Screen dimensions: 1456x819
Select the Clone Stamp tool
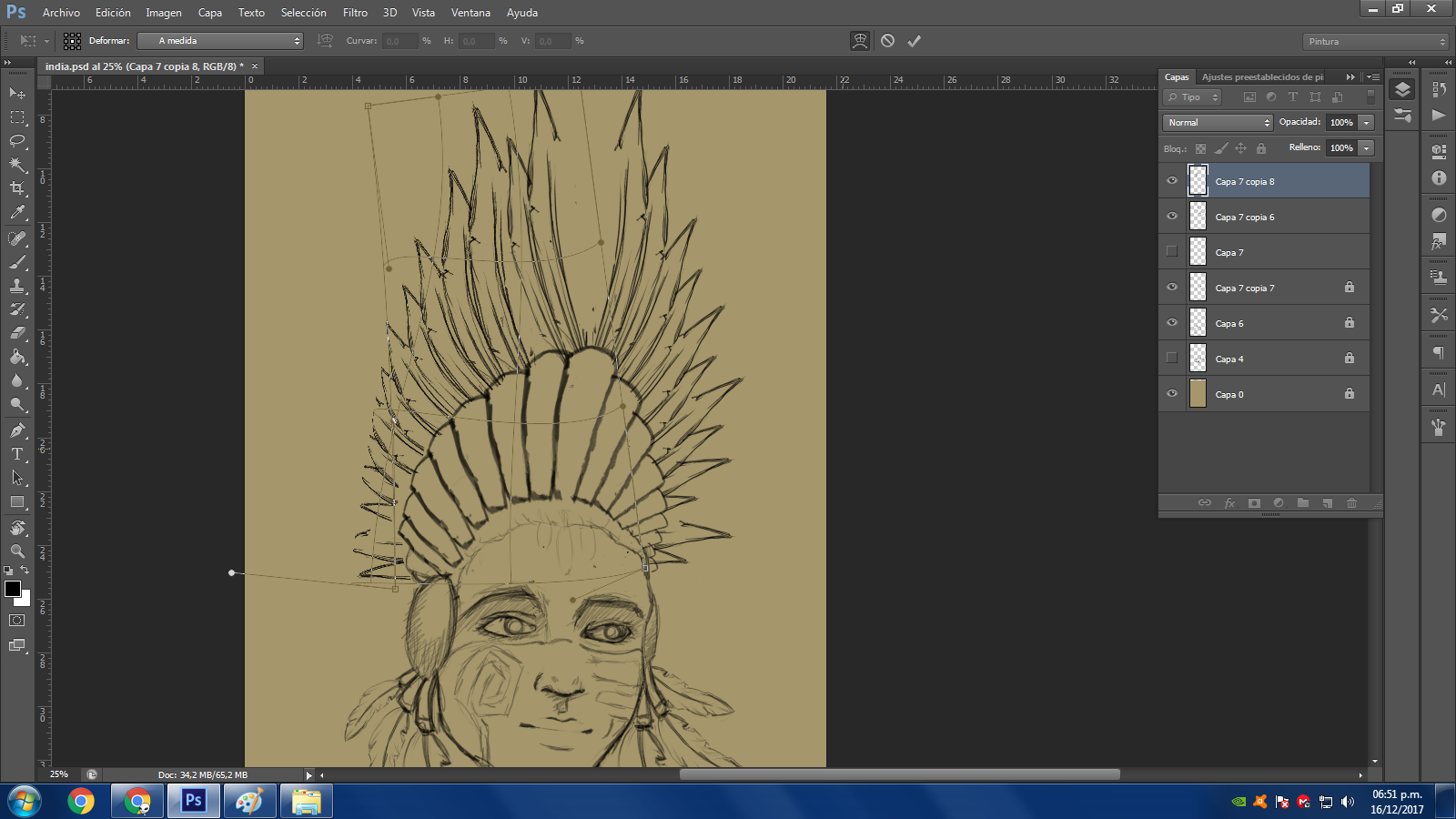point(17,286)
